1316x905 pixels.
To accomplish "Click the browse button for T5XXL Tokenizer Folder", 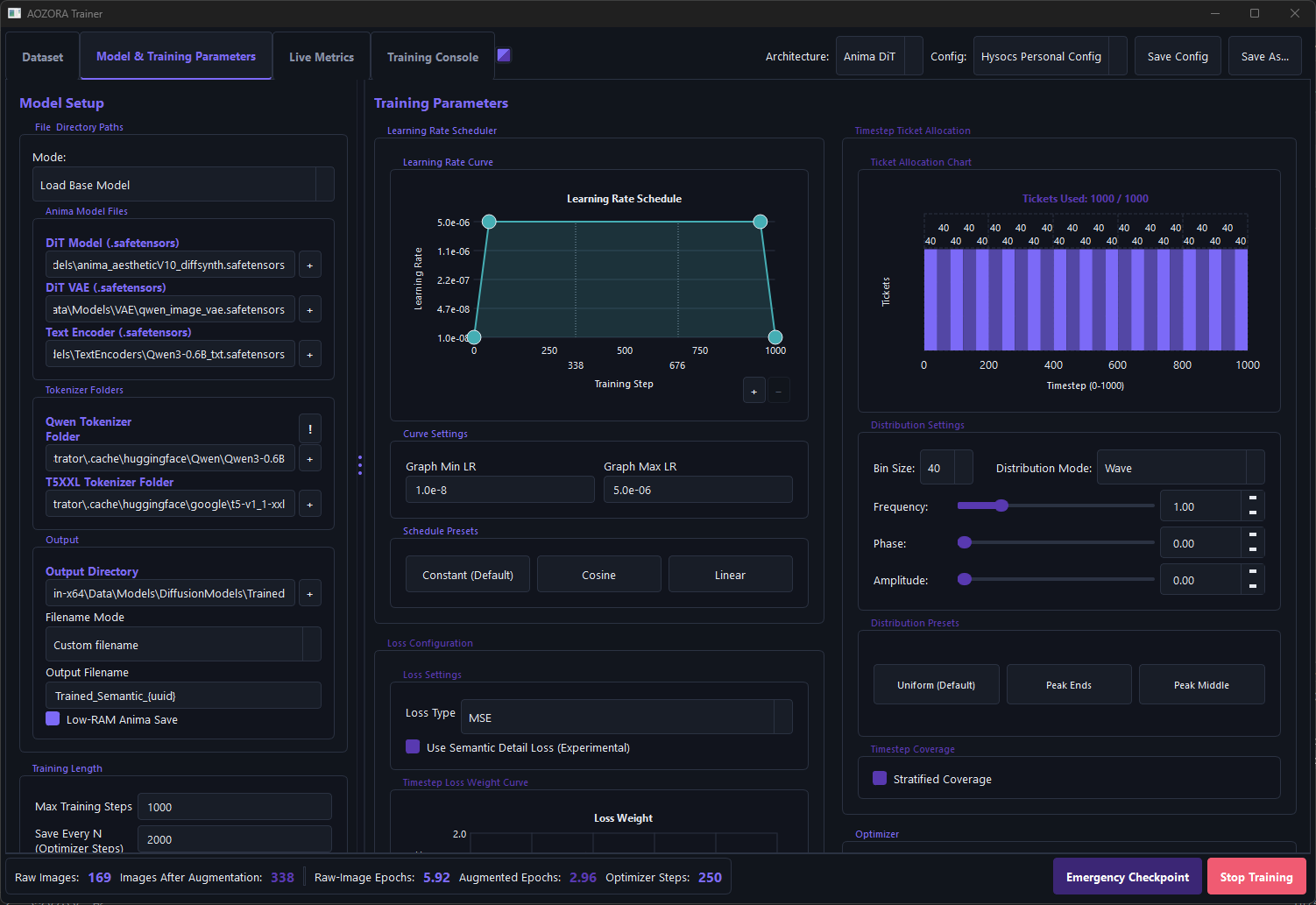I will click(310, 504).
